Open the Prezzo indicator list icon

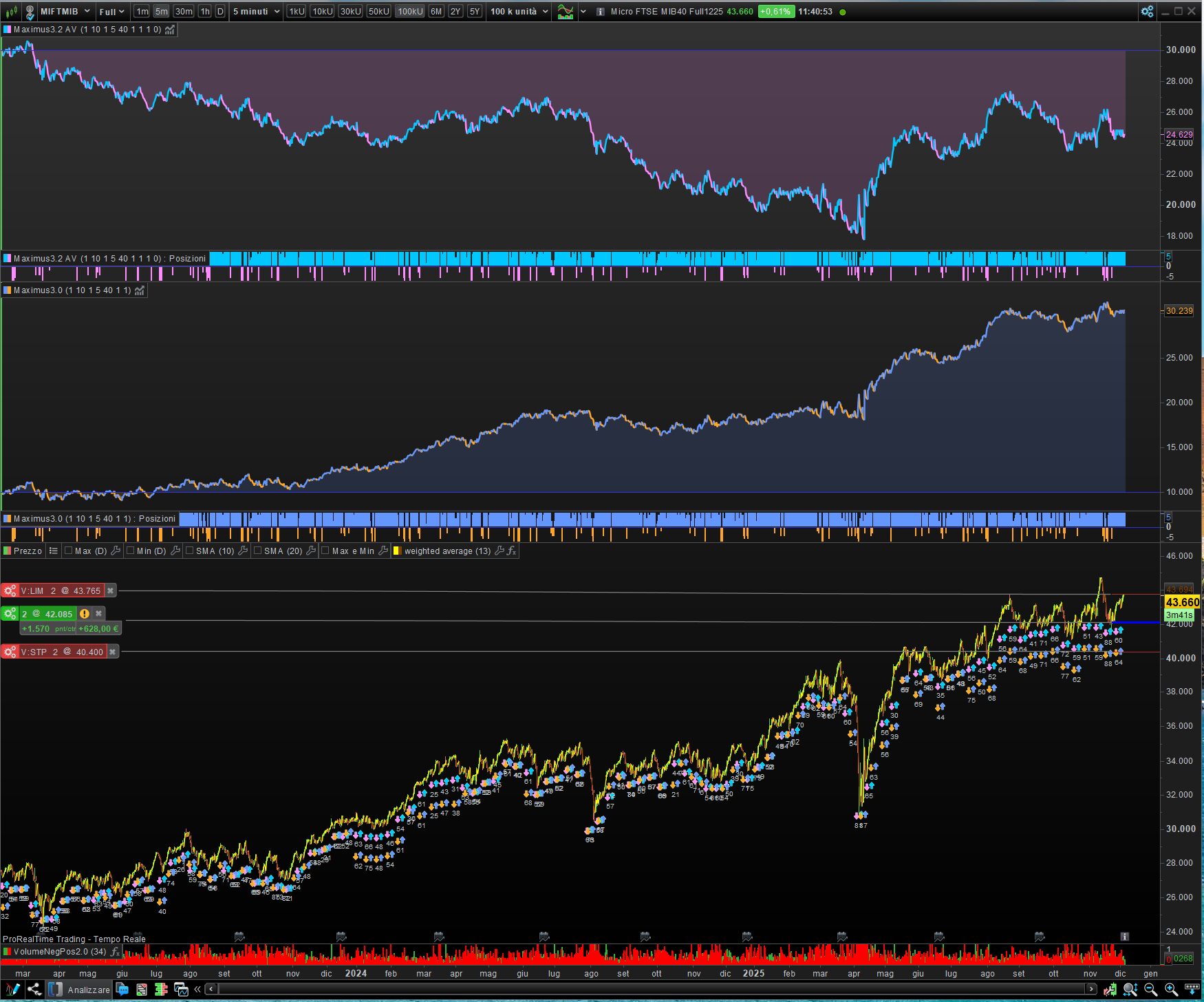pyautogui.click(x=53, y=551)
